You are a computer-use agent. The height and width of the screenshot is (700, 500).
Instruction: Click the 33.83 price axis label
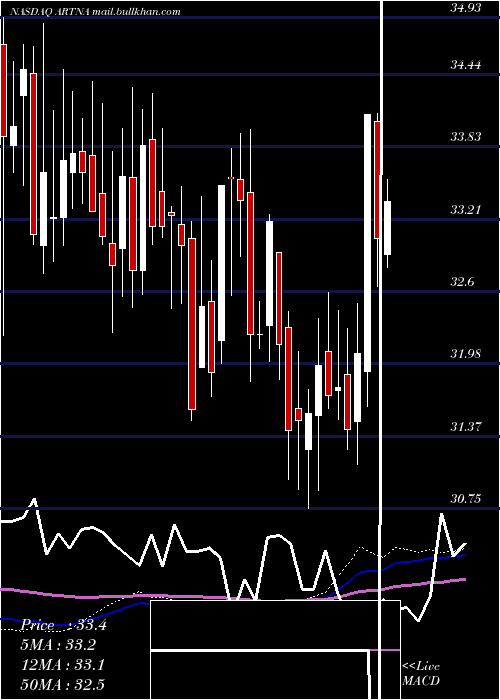pyautogui.click(x=466, y=137)
